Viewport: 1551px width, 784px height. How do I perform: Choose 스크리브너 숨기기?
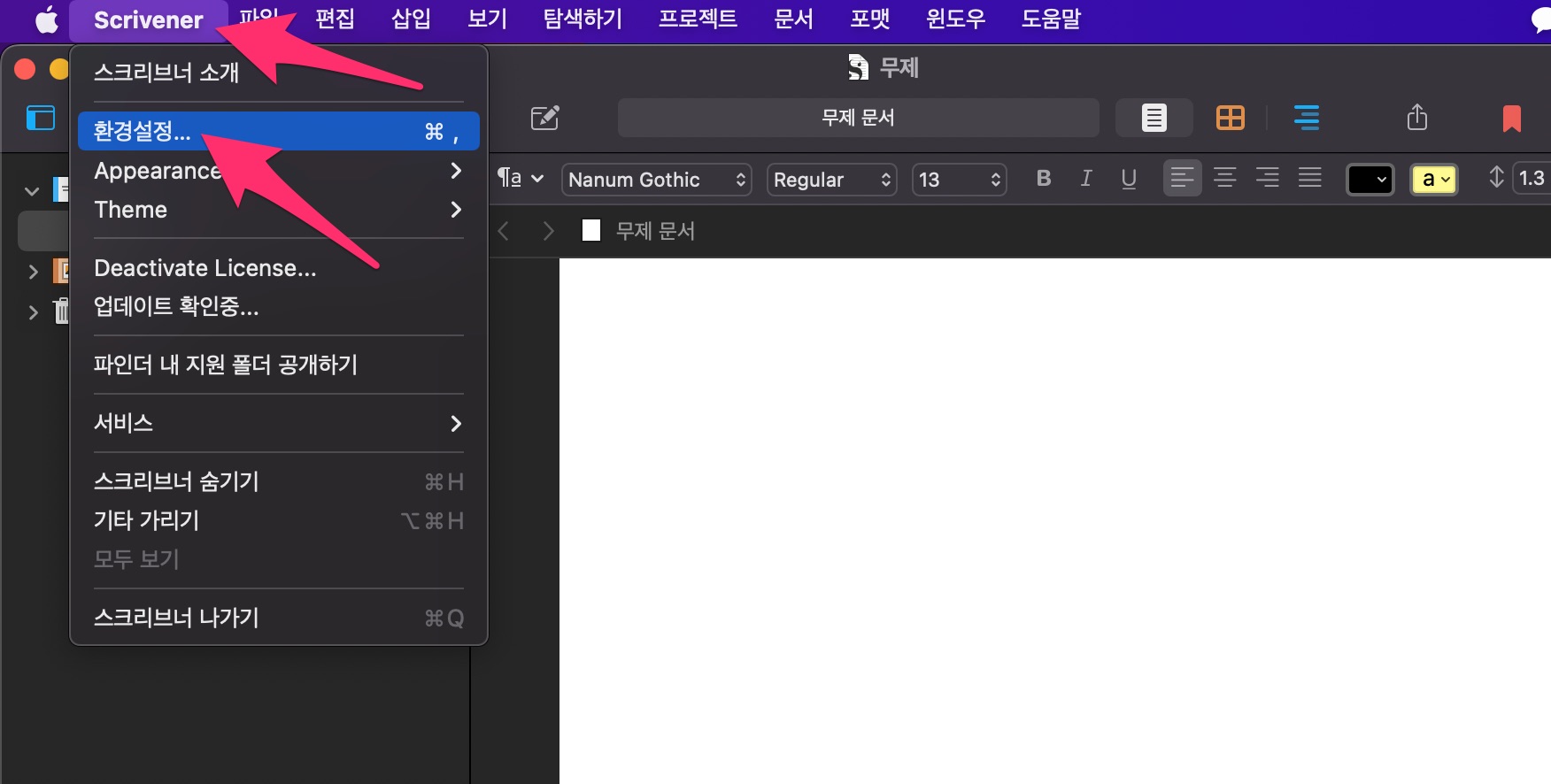[x=278, y=481]
